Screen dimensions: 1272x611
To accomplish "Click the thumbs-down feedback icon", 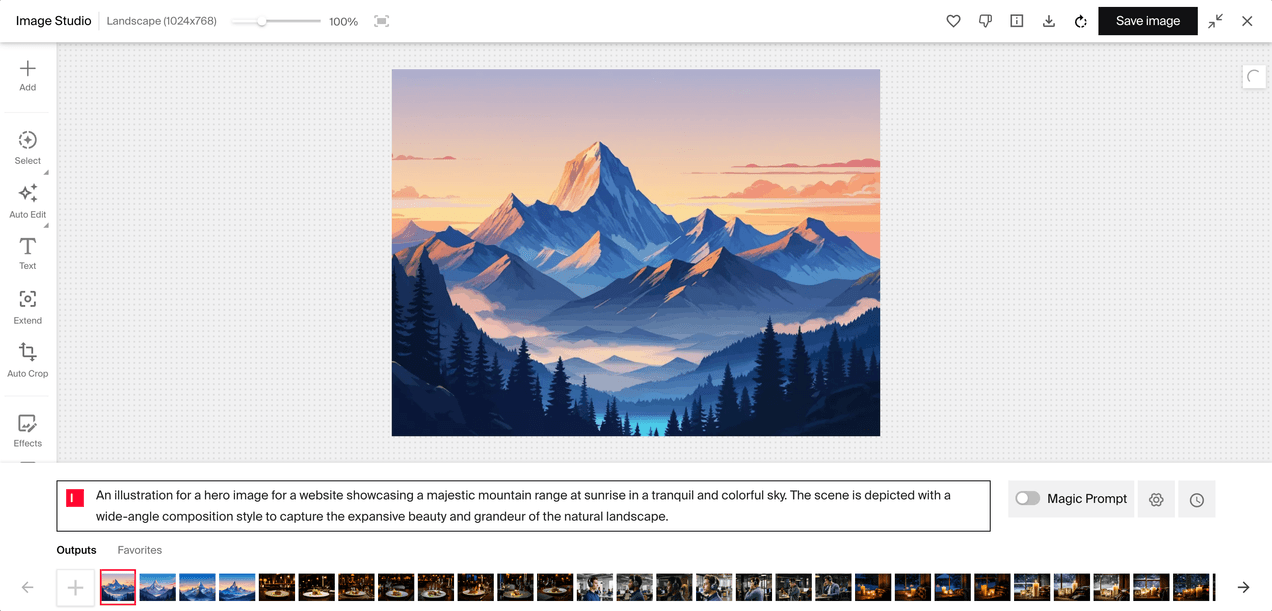I will (x=985, y=20).
